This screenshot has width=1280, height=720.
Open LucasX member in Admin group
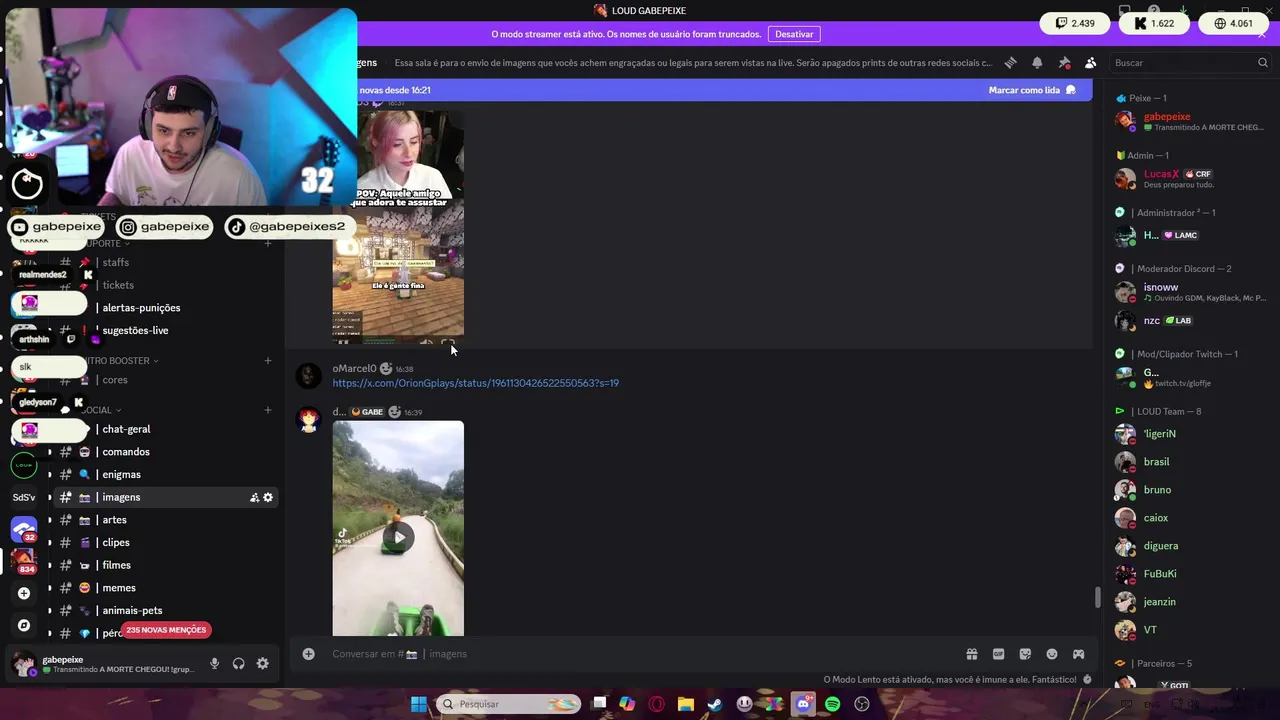pos(1192,178)
